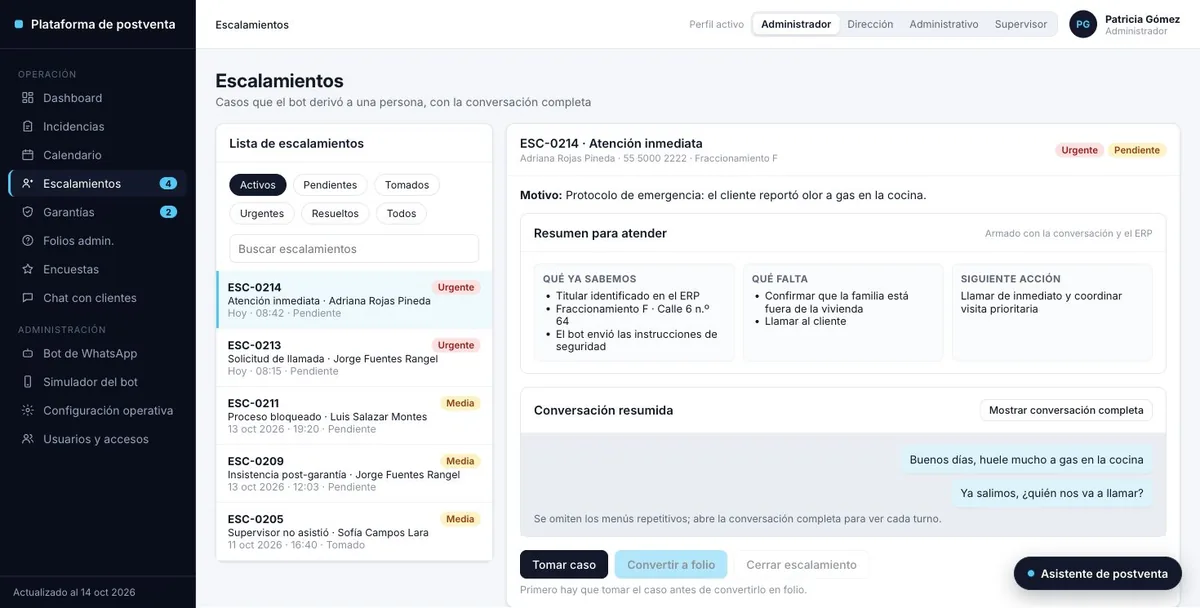Viewport: 1200px width, 608px height.
Task: Select escalation ESC-0213 Solicitud de llamada
Action: (x=354, y=358)
